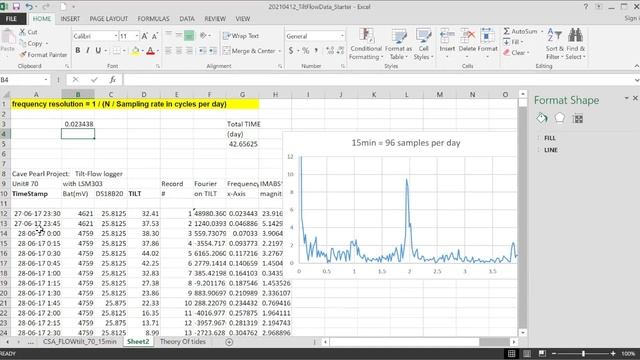Click the Insert Function fx icon
The height and width of the screenshot is (360, 640).
pos(113,80)
